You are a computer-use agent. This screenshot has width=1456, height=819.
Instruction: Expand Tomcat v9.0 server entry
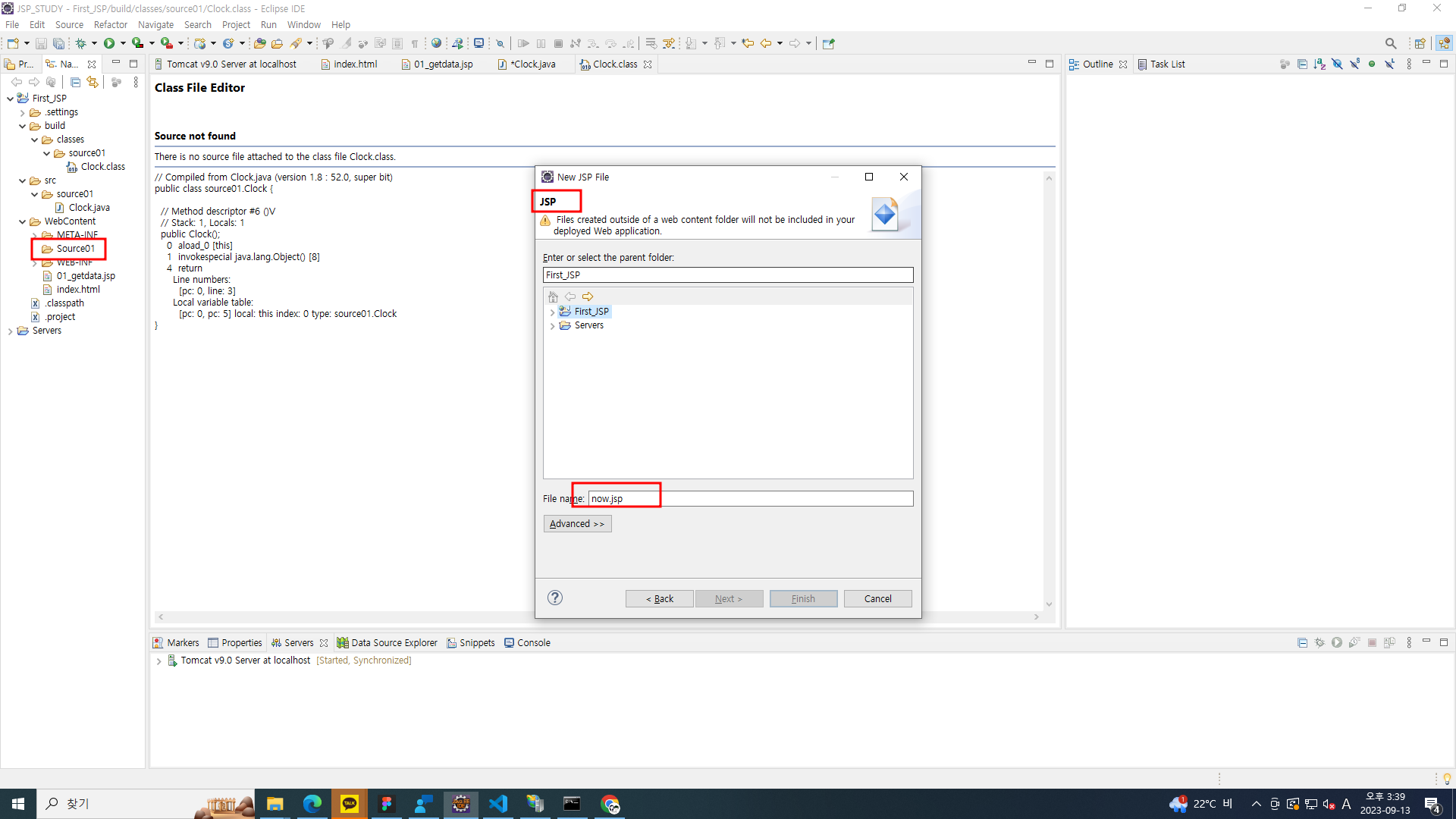(x=158, y=661)
